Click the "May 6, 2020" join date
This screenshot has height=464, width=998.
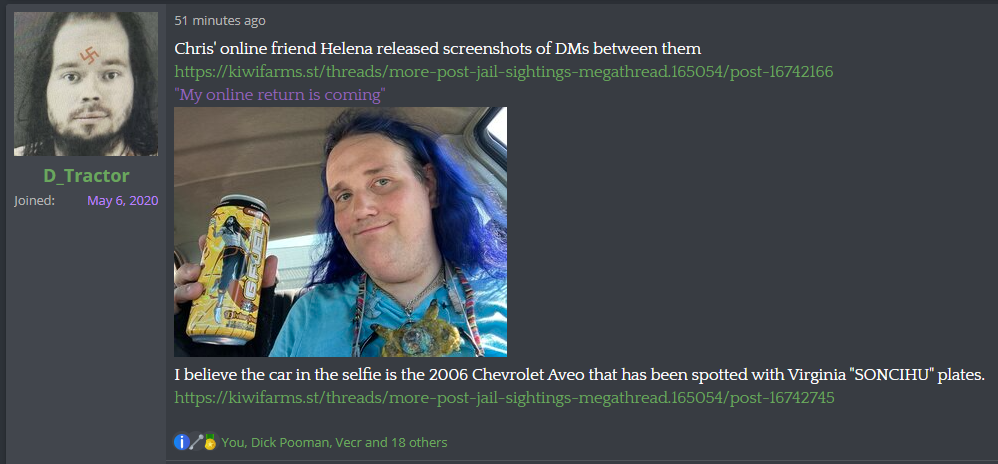click(122, 201)
